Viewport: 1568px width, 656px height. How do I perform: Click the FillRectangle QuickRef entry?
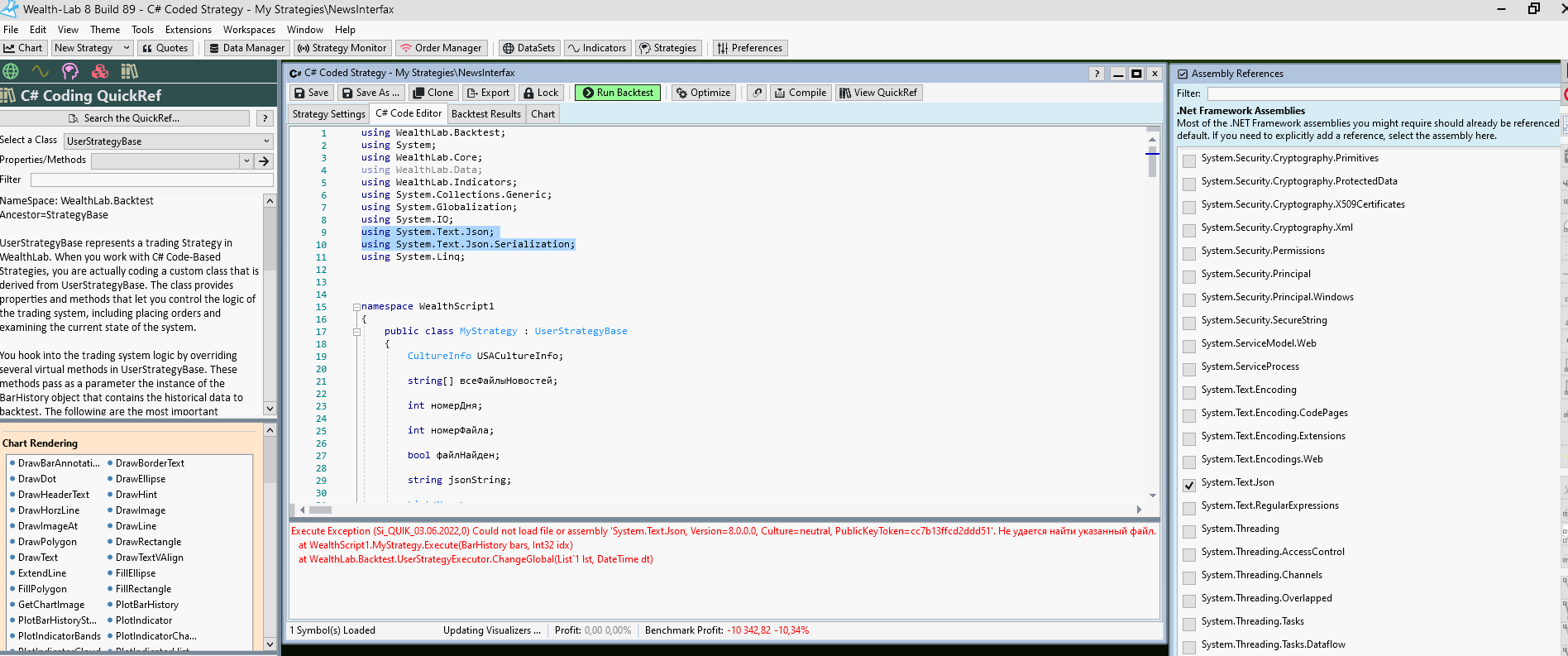pos(143,589)
